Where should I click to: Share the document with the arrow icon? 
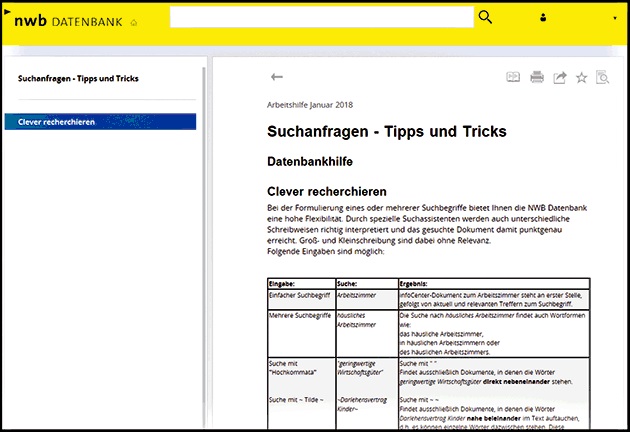click(560, 77)
